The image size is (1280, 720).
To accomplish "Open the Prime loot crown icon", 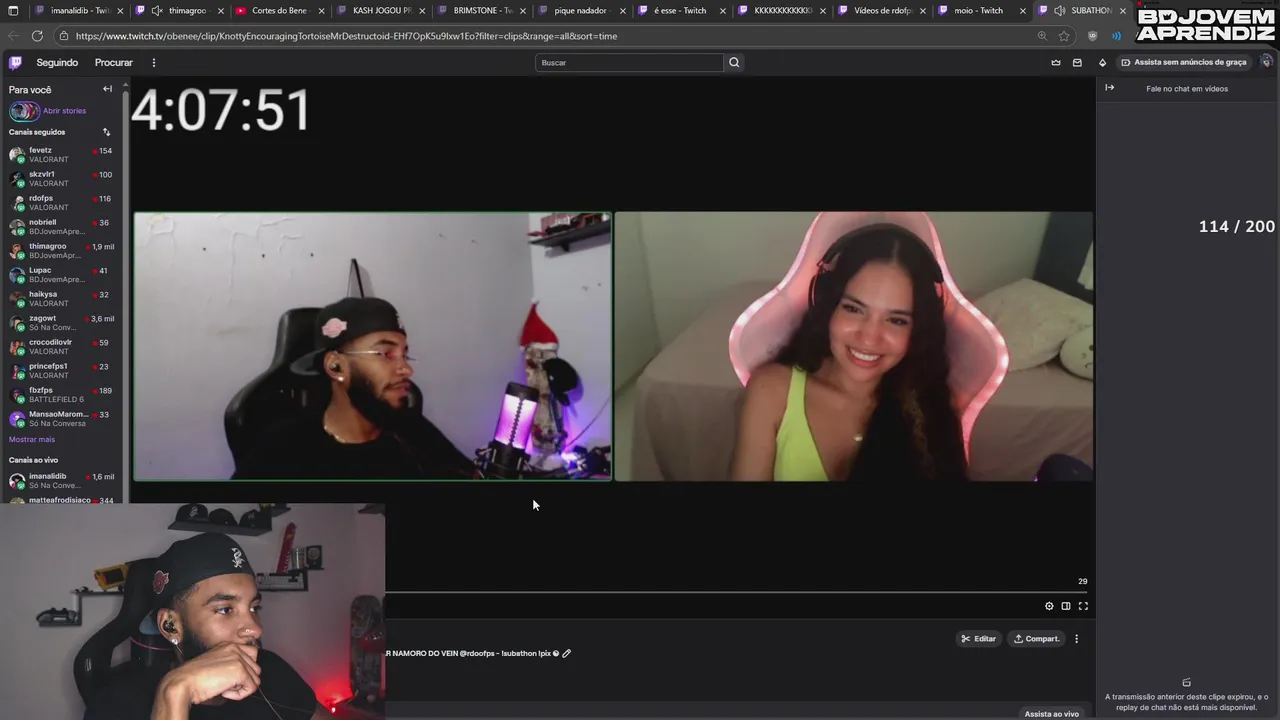I will pos(1056,62).
